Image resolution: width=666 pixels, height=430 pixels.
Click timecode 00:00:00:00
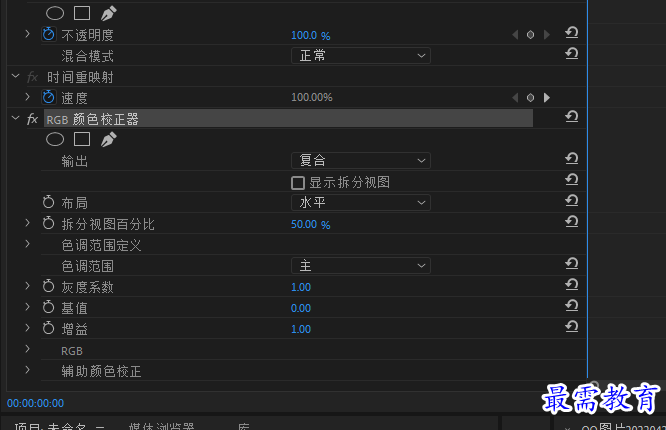tap(35, 403)
